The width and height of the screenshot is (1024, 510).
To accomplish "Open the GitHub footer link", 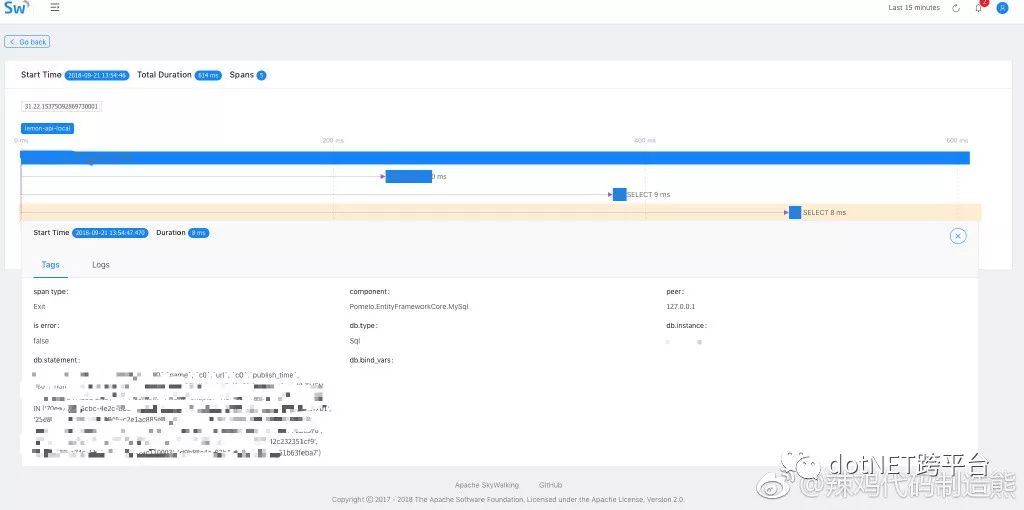I will coord(550,485).
